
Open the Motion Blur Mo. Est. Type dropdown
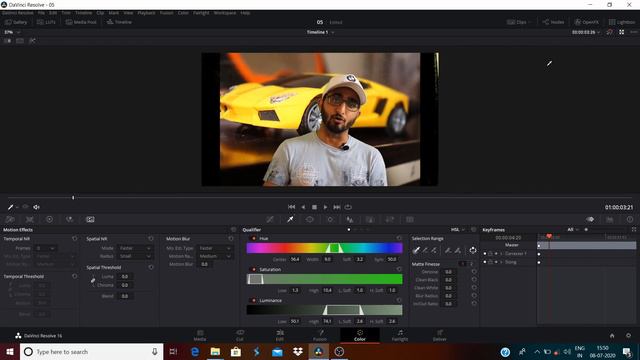coord(215,248)
